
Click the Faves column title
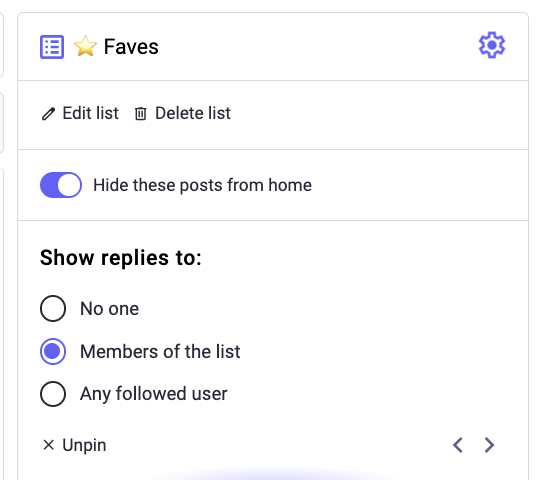(x=131, y=46)
